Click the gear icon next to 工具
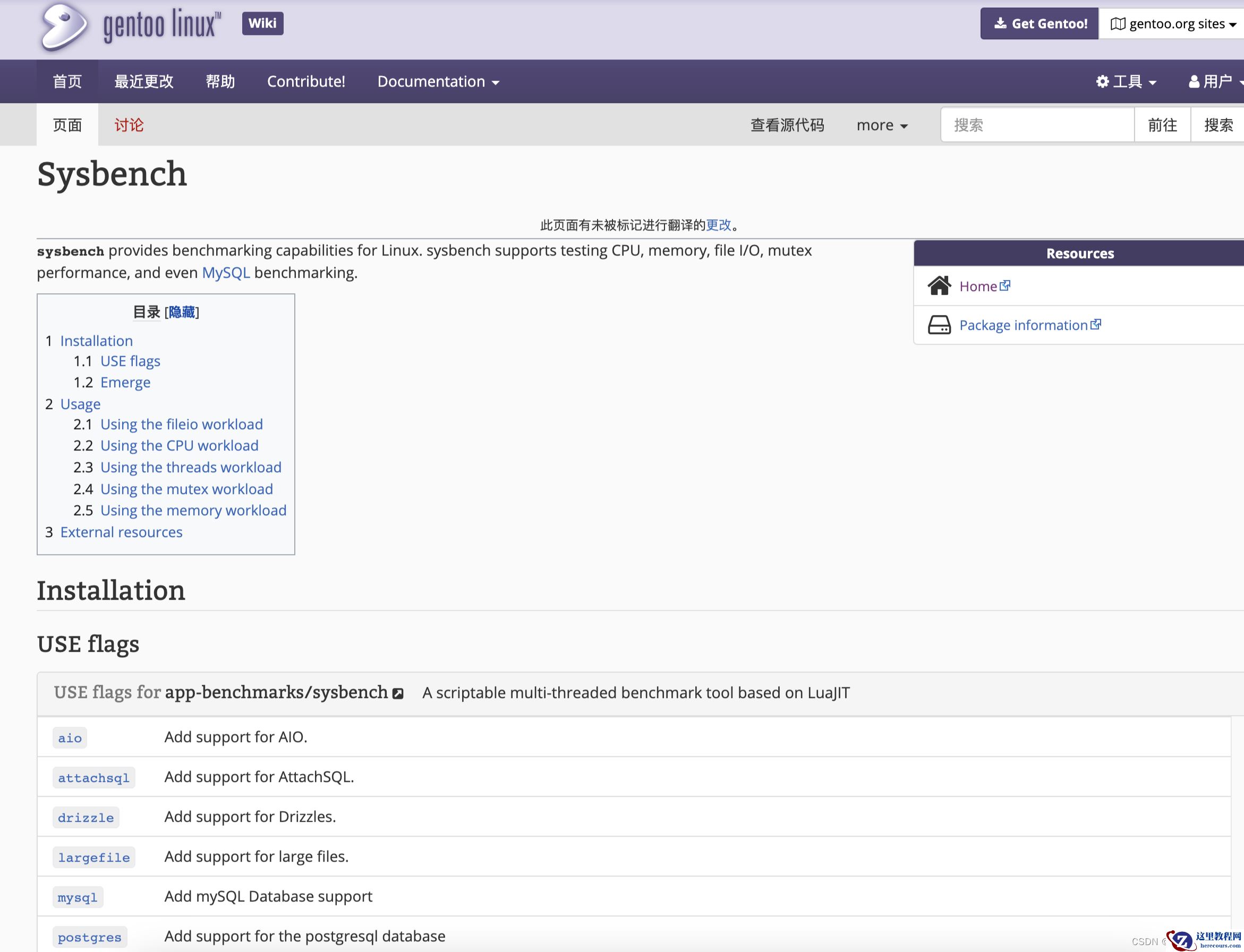The image size is (1244, 952). [x=1102, y=82]
